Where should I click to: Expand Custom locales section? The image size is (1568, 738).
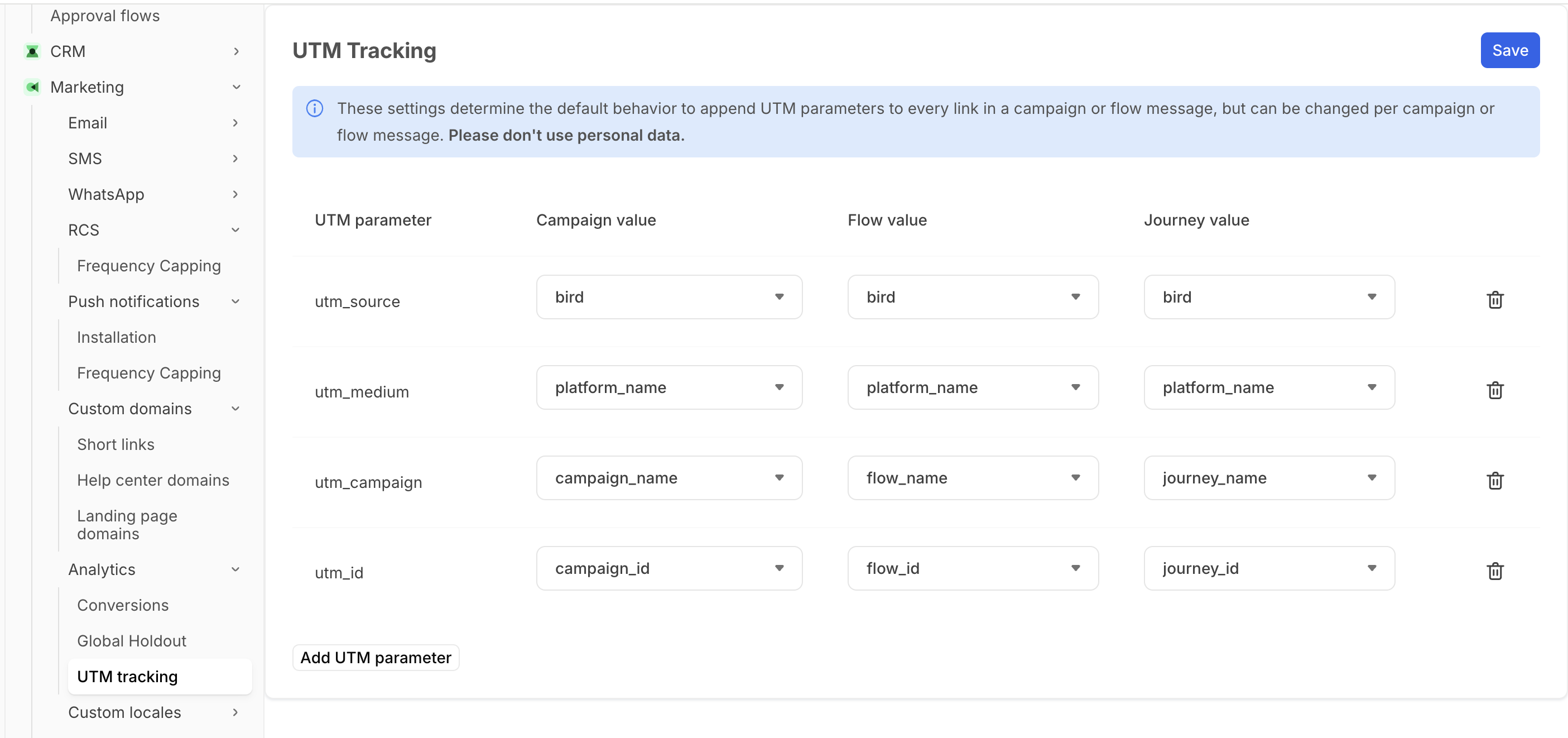[235, 712]
